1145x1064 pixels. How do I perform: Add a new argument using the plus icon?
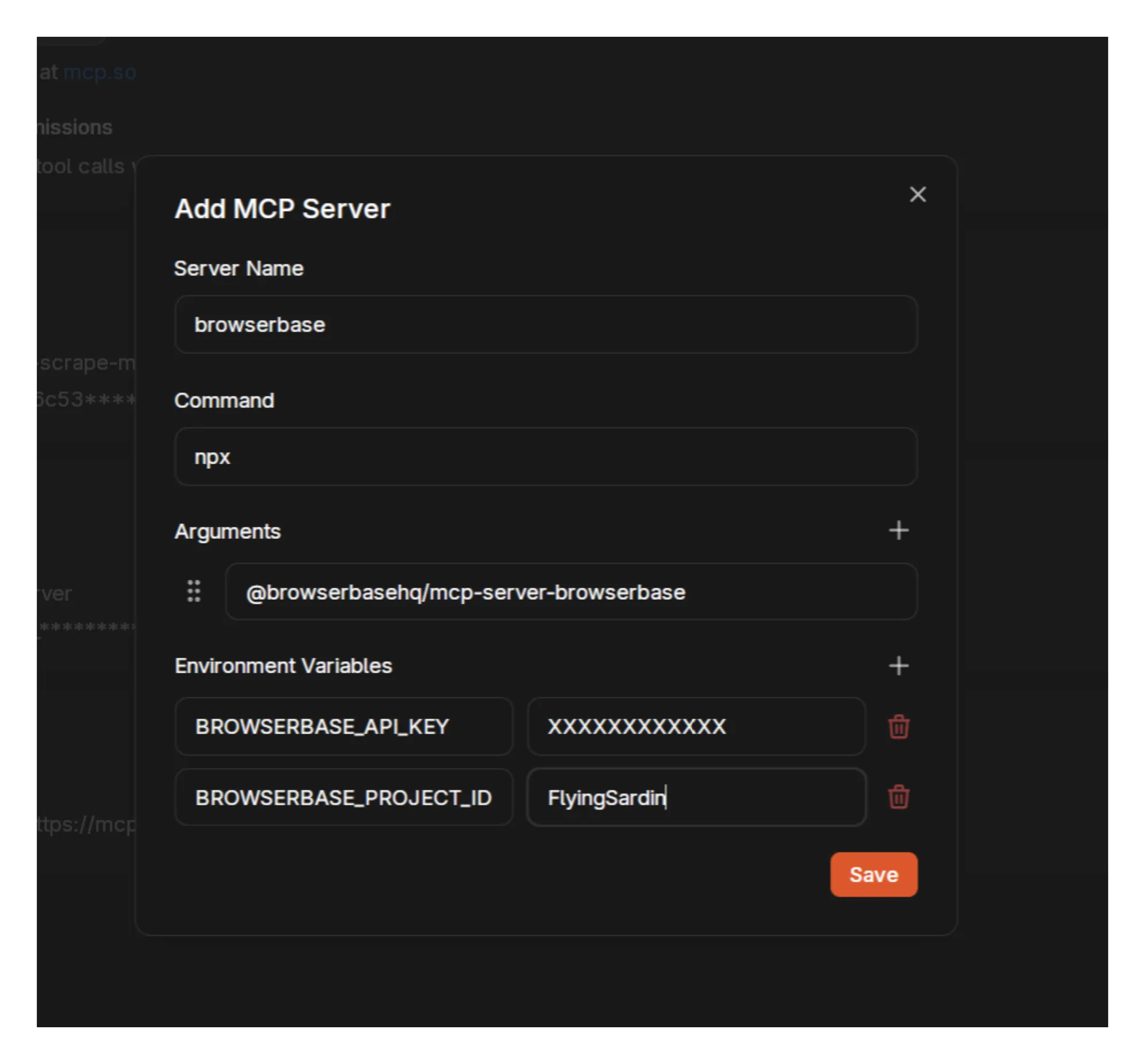[x=898, y=530]
